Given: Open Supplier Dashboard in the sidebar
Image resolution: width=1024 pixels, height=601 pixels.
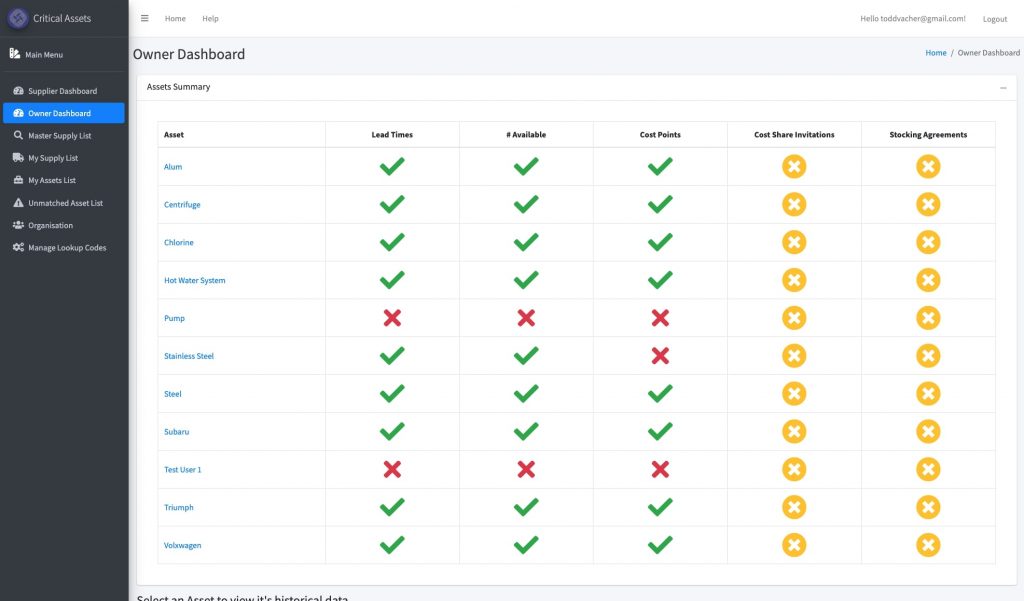Looking at the screenshot, I should (62, 91).
